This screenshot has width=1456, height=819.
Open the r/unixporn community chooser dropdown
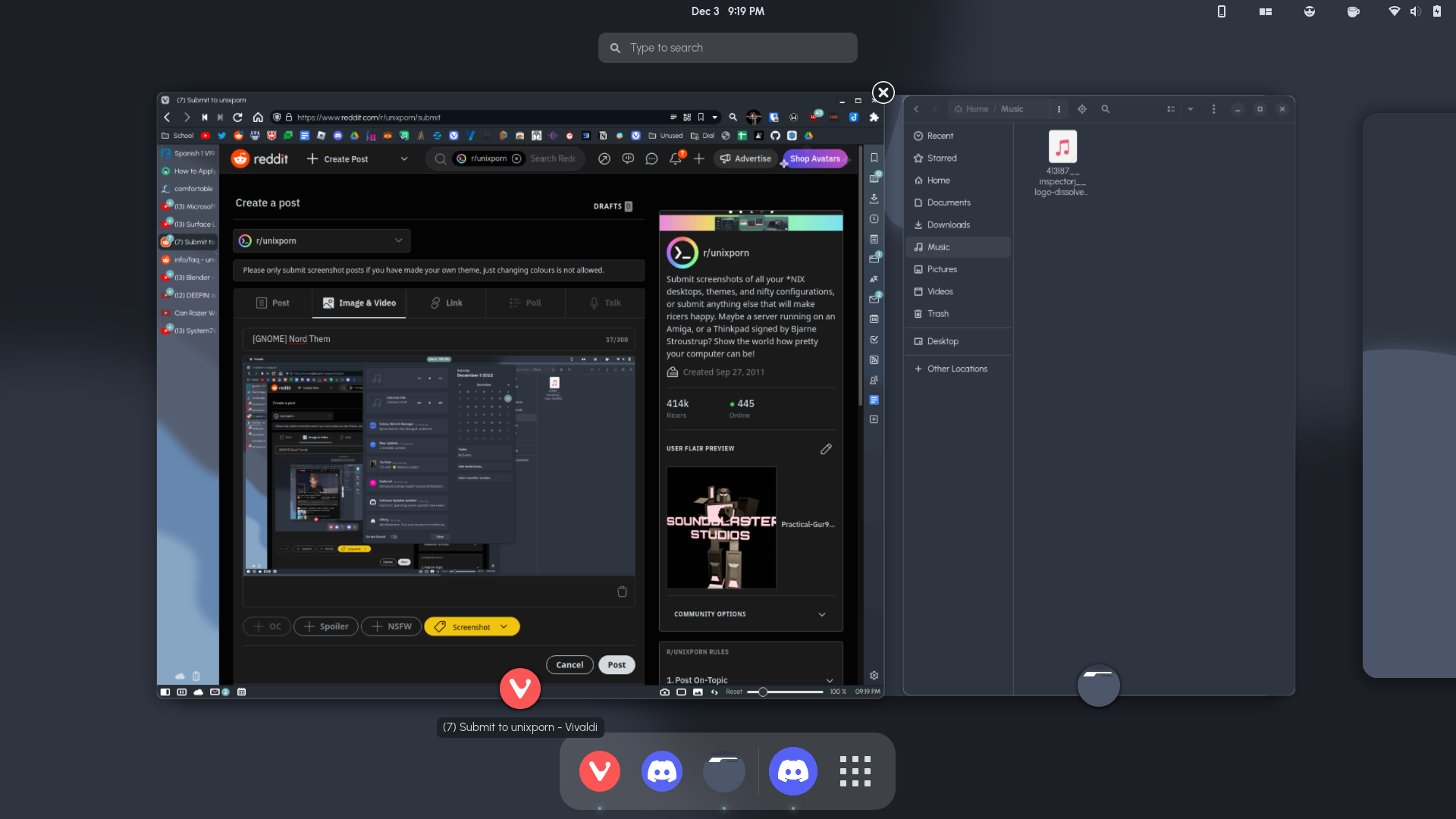click(321, 240)
